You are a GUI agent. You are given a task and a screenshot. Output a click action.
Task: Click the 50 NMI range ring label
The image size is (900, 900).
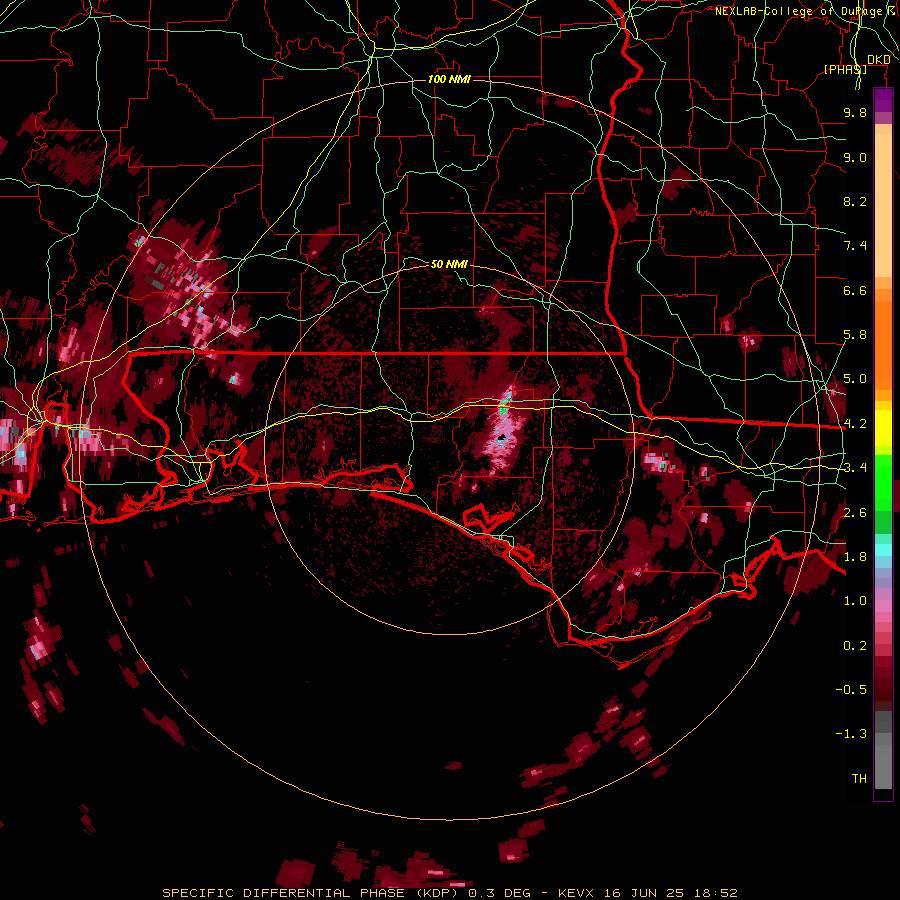(x=449, y=264)
